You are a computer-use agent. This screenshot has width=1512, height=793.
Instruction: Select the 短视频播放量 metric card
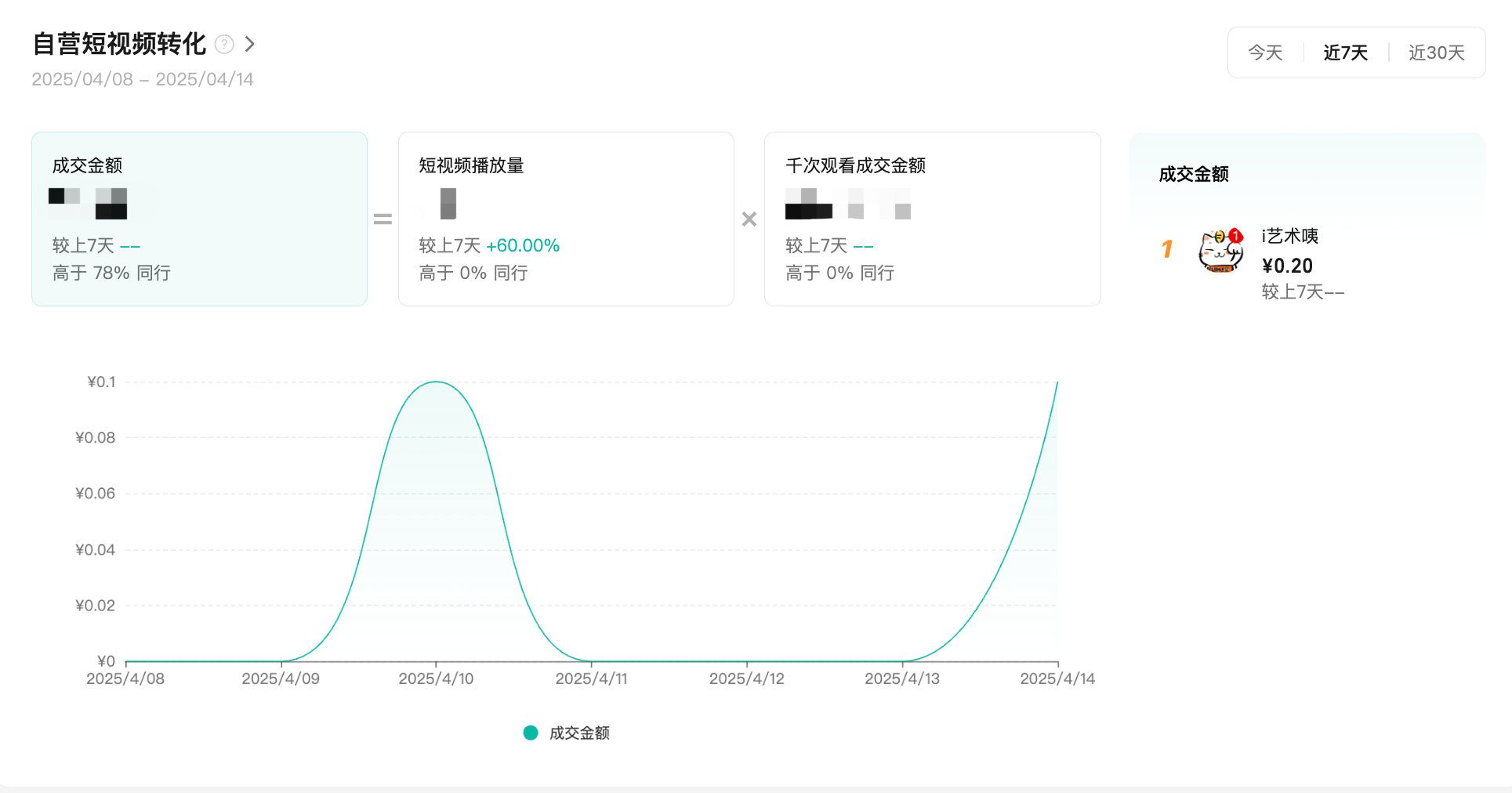coord(565,219)
